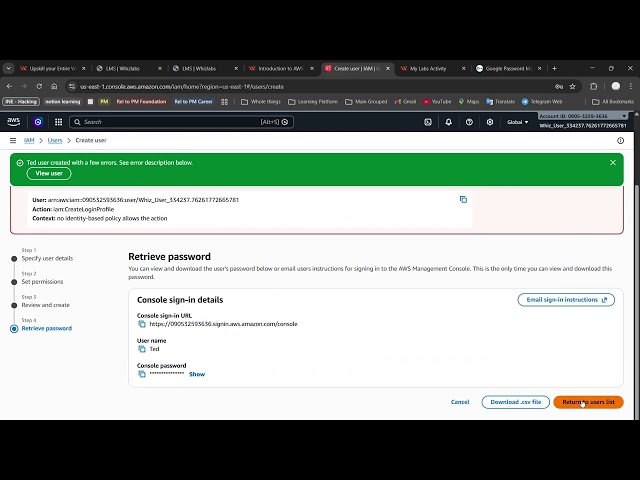Dismiss the green Ted user banner

click(613, 162)
